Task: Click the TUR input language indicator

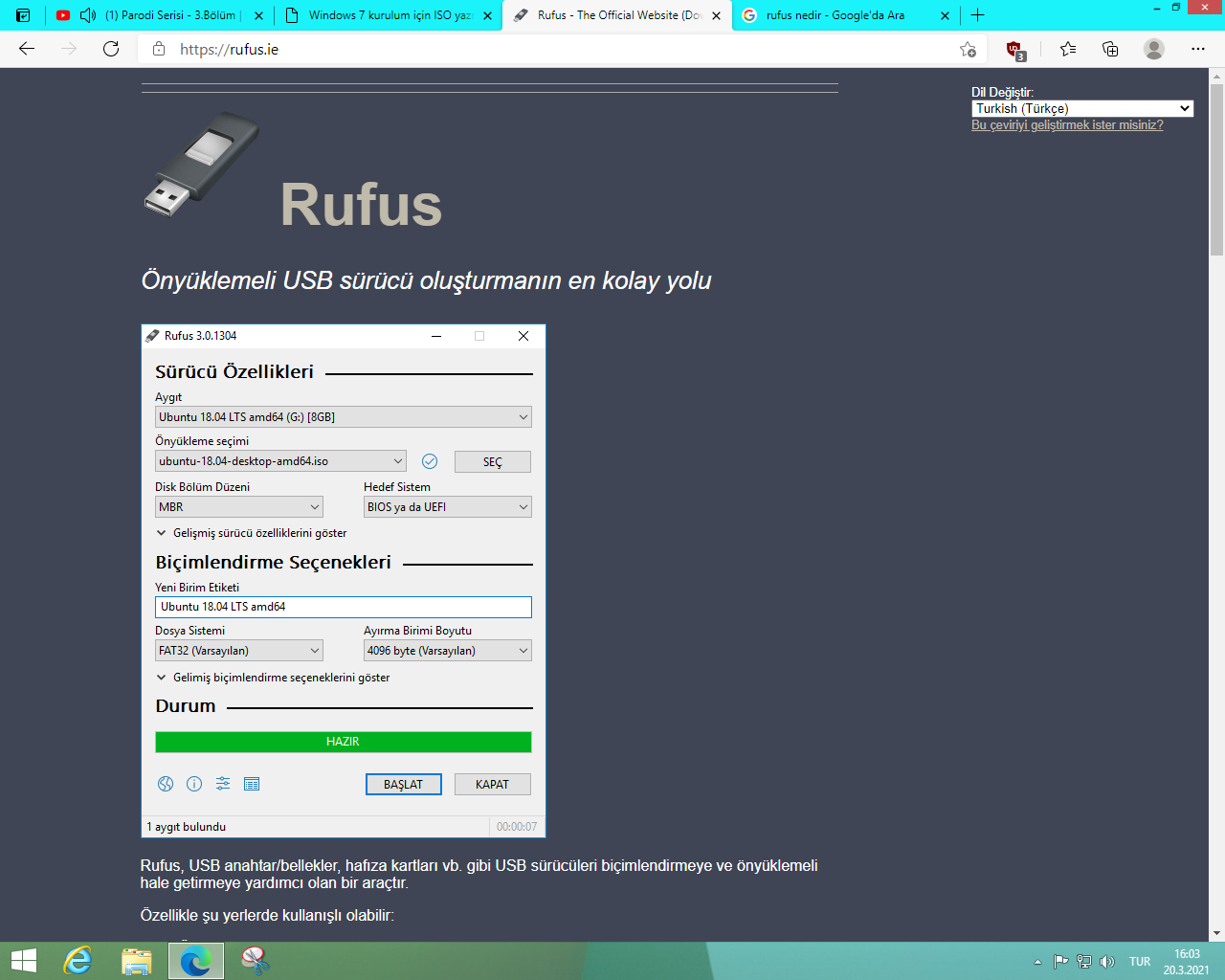Action: click(1140, 962)
